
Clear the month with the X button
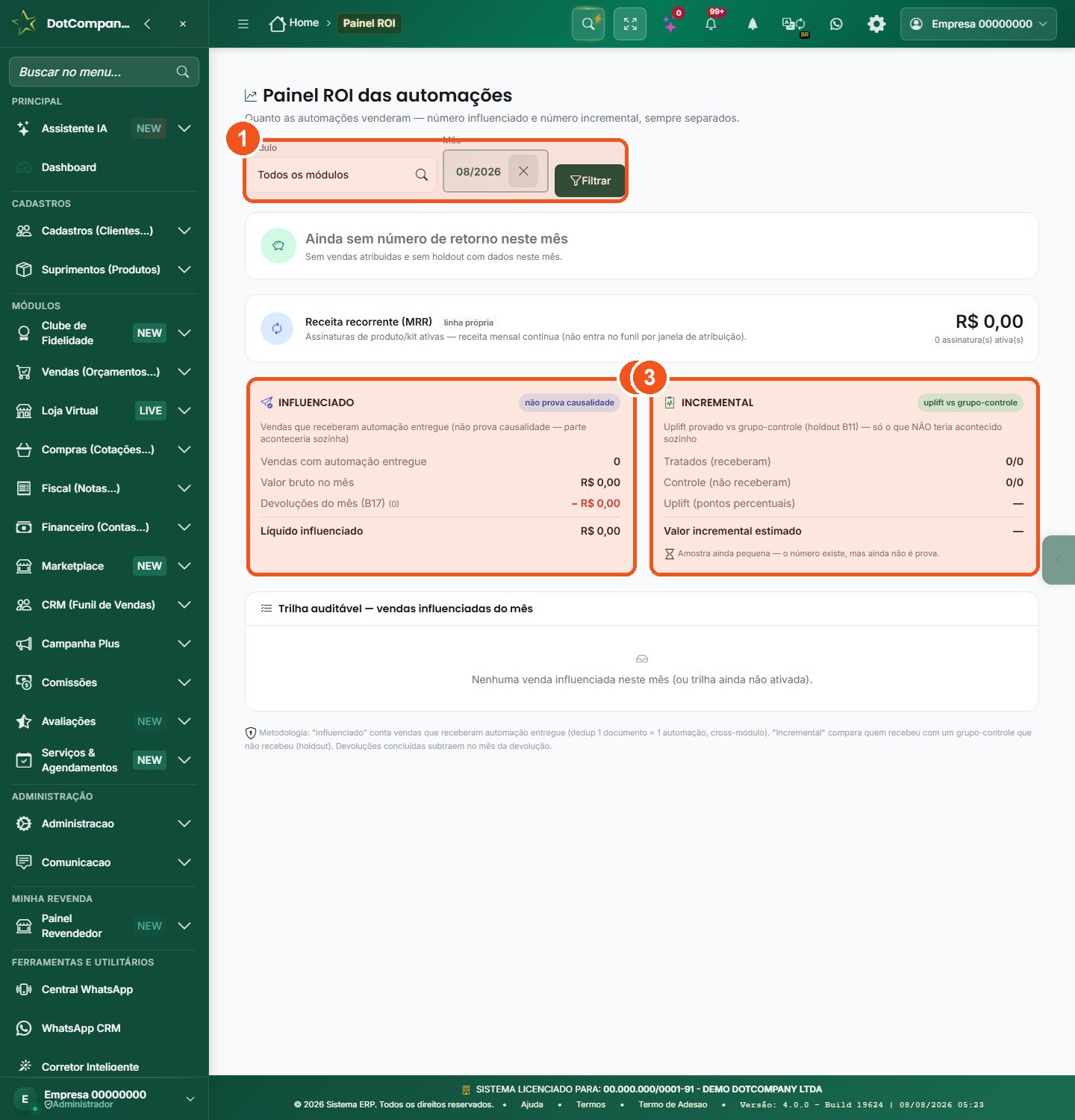(x=523, y=171)
